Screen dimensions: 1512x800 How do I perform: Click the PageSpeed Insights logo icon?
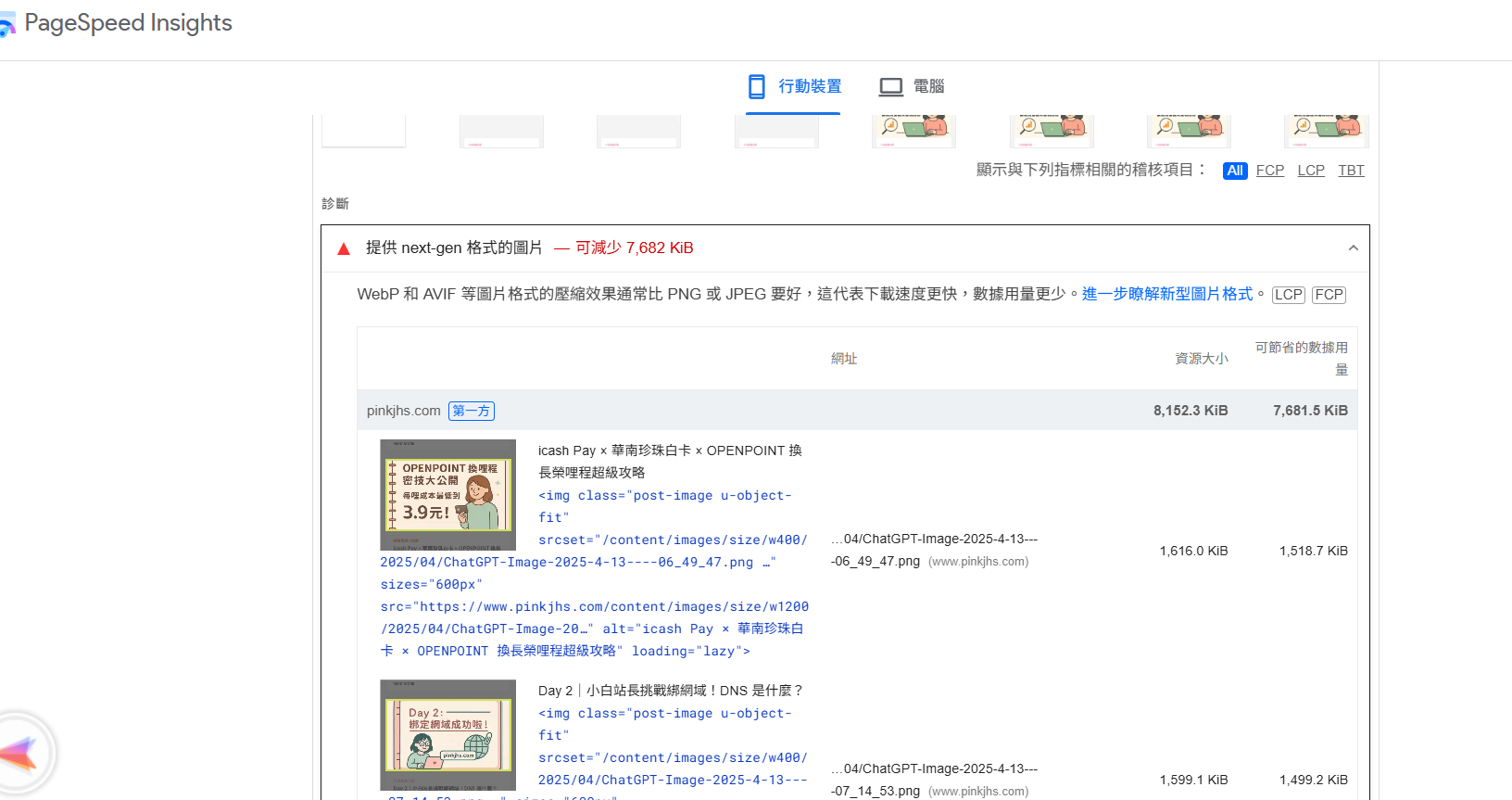click(7, 24)
